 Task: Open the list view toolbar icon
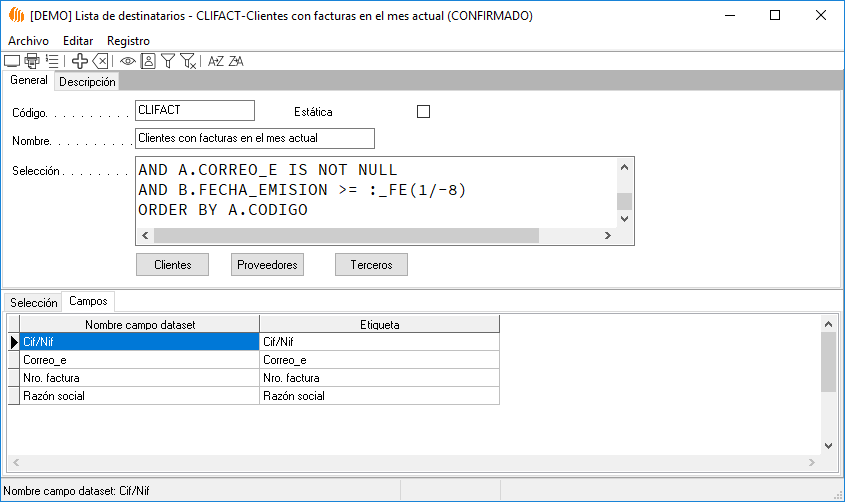tap(52, 61)
